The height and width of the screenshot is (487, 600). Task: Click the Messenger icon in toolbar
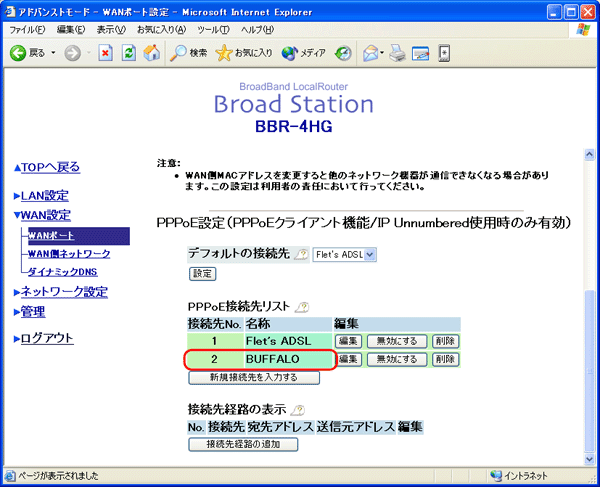(444, 53)
